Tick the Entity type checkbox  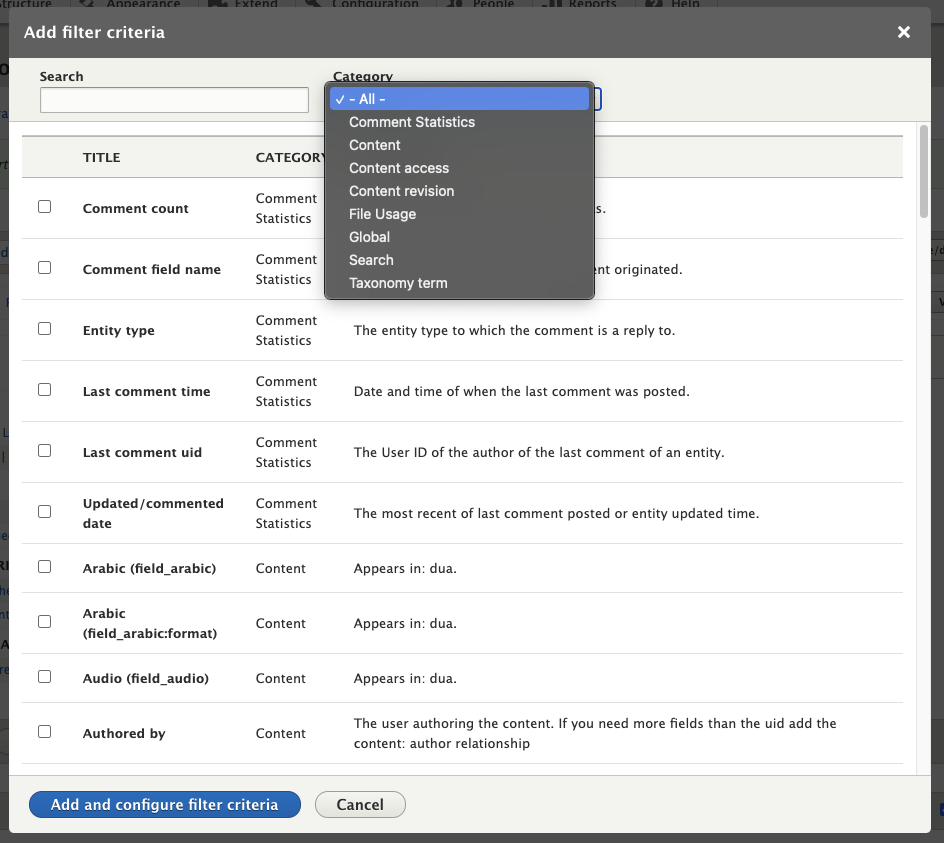pos(45,329)
